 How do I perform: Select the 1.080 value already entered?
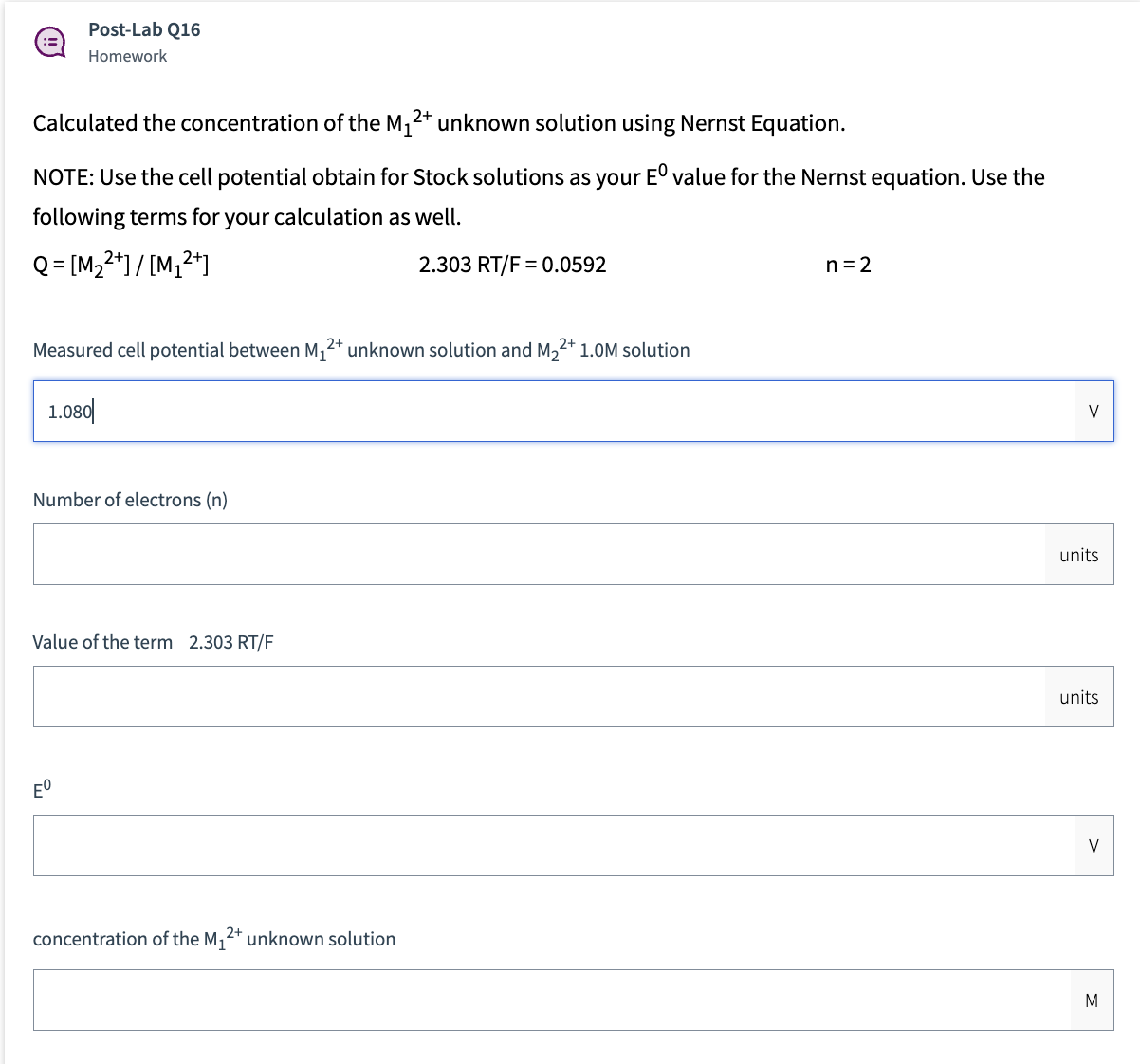click(x=66, y=411)
